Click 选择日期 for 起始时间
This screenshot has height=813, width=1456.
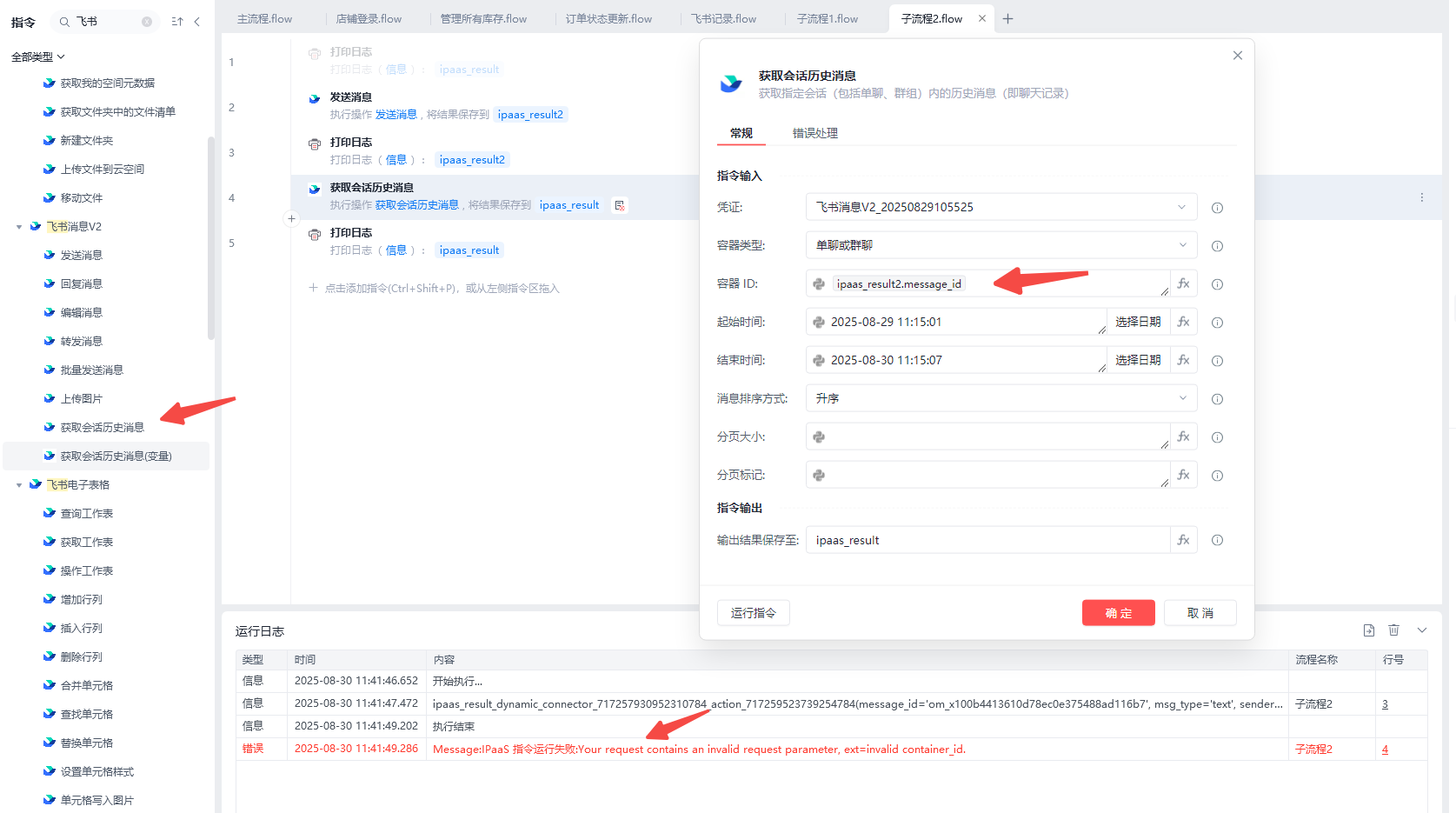1139,322
